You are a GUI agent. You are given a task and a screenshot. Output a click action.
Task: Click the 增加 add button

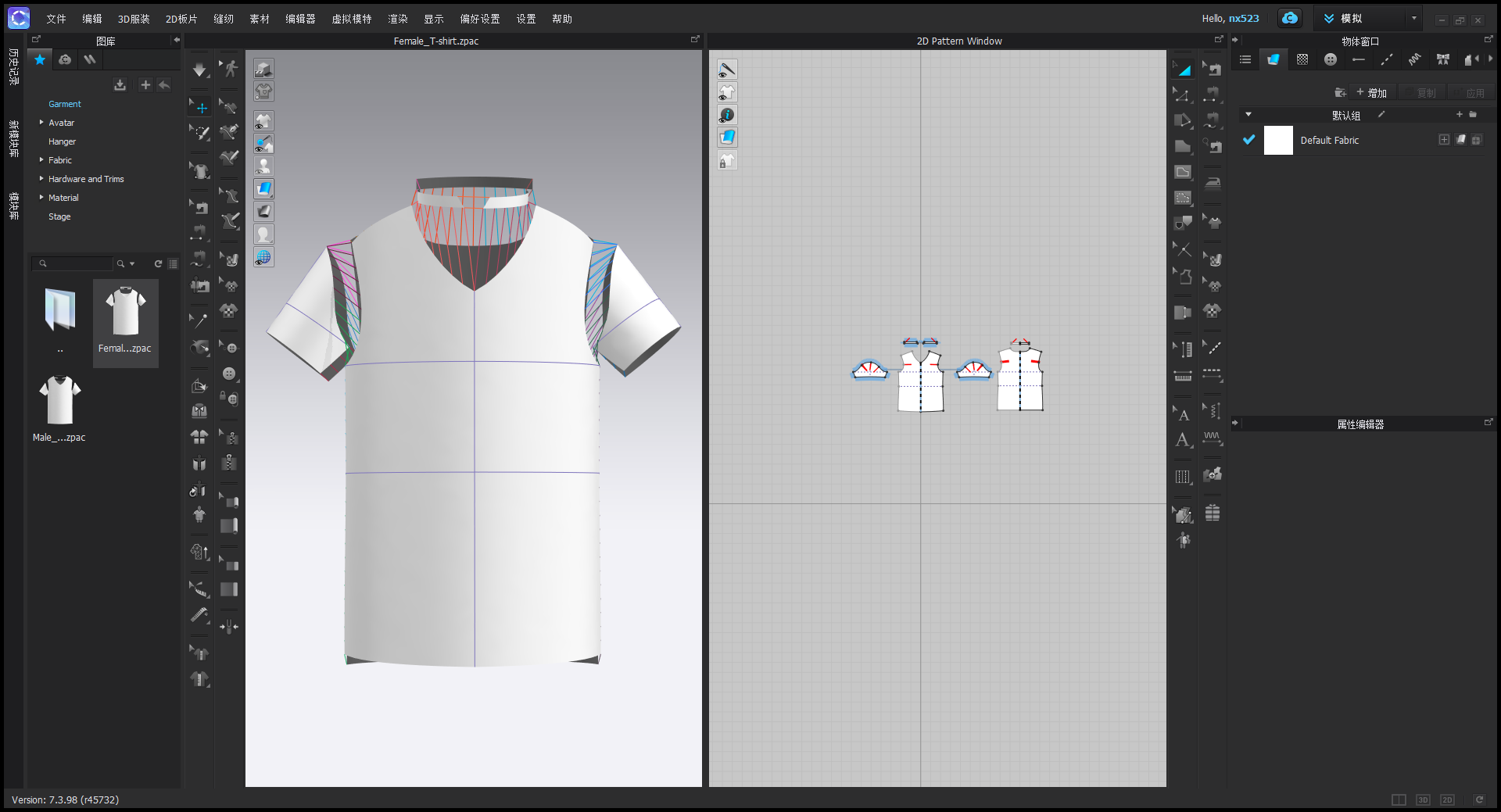click(1372, 93)
